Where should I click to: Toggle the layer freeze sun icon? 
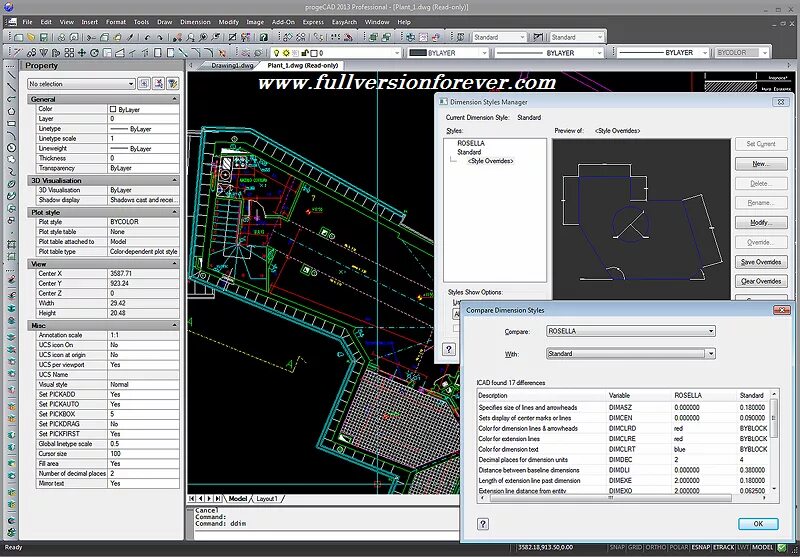286,53
